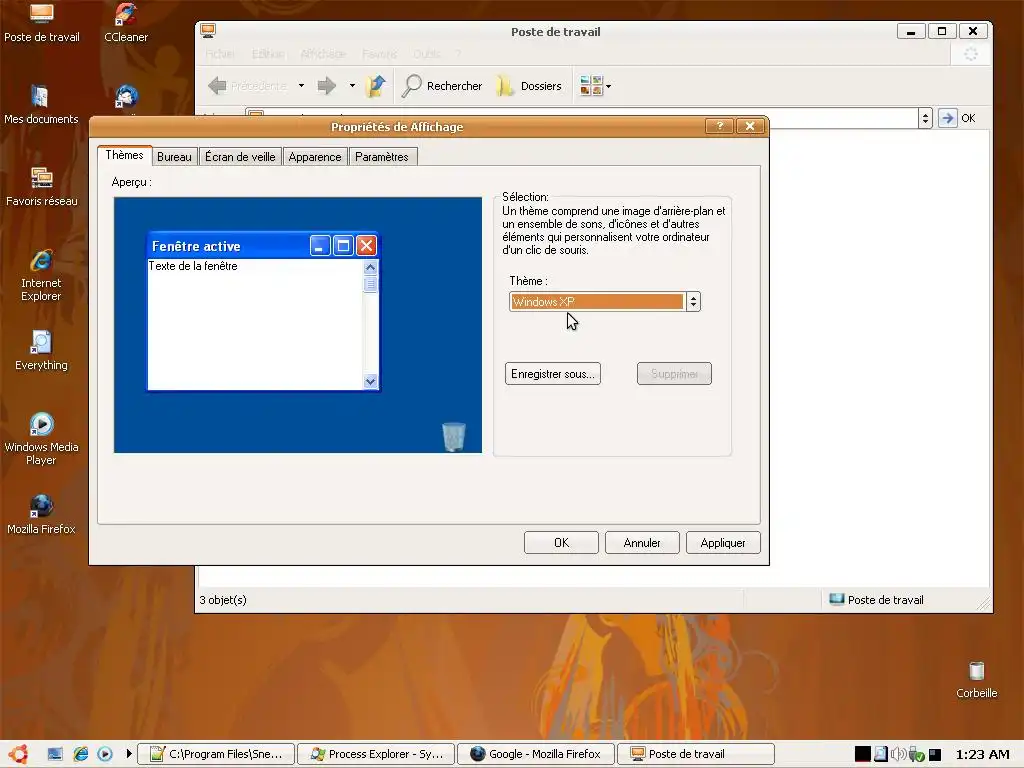Viewport: 1024px width, 768px height.
Task: Open the views dropdown arrow
Action: [x=609, y=86]
